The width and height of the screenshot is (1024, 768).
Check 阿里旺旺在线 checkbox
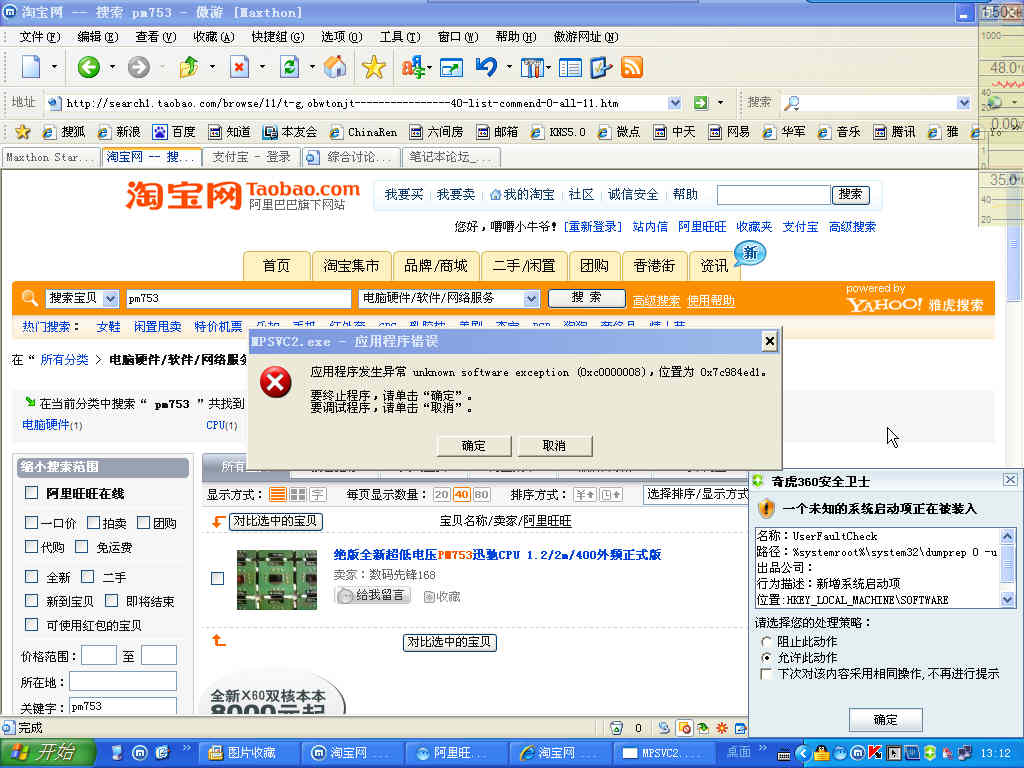point(31,492)
